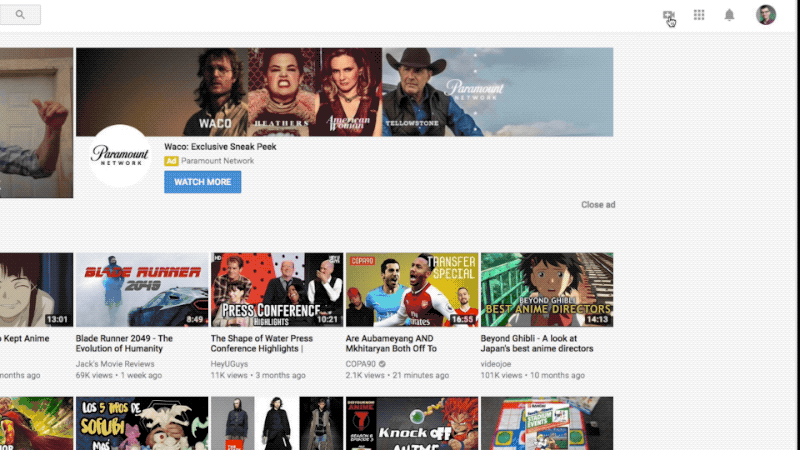Open the Waco: Exclusive Sneak Peek title
This screenshot has height=450, width=800.
pos(220,147)
